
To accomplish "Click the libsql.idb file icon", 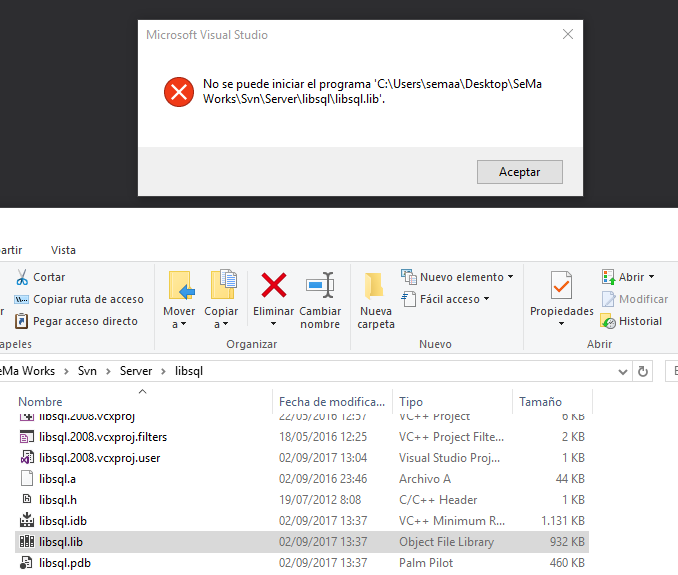I will 27,521.
